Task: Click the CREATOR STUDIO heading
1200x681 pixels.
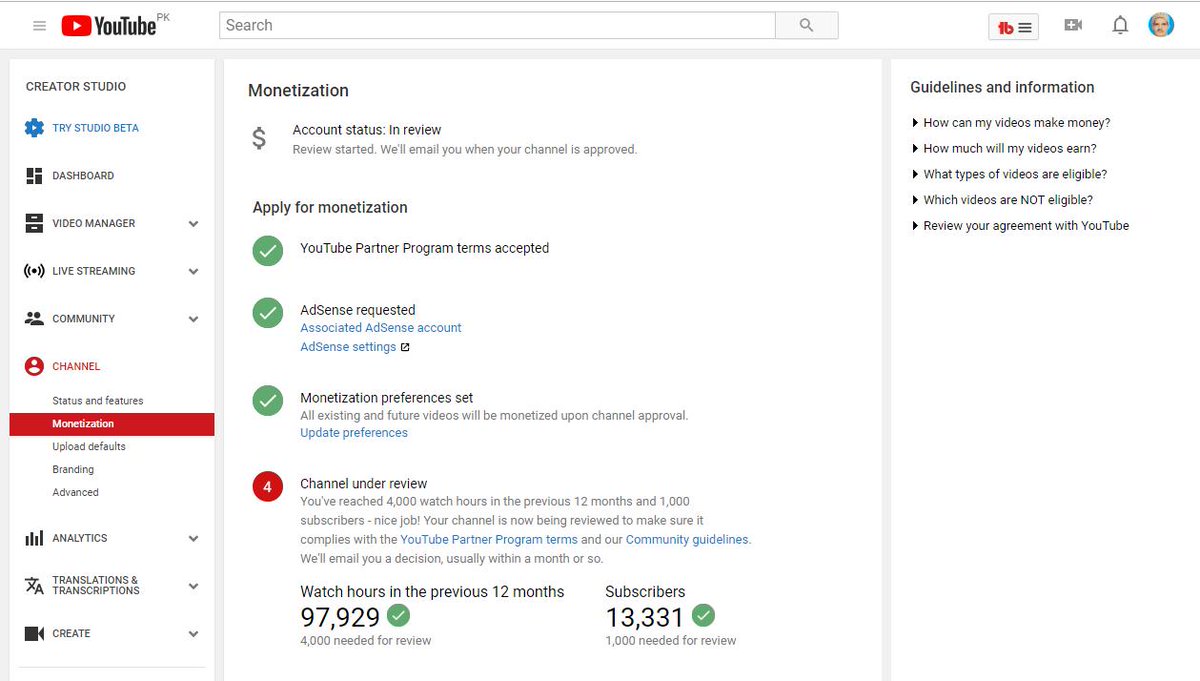Action: click(76, 87)
